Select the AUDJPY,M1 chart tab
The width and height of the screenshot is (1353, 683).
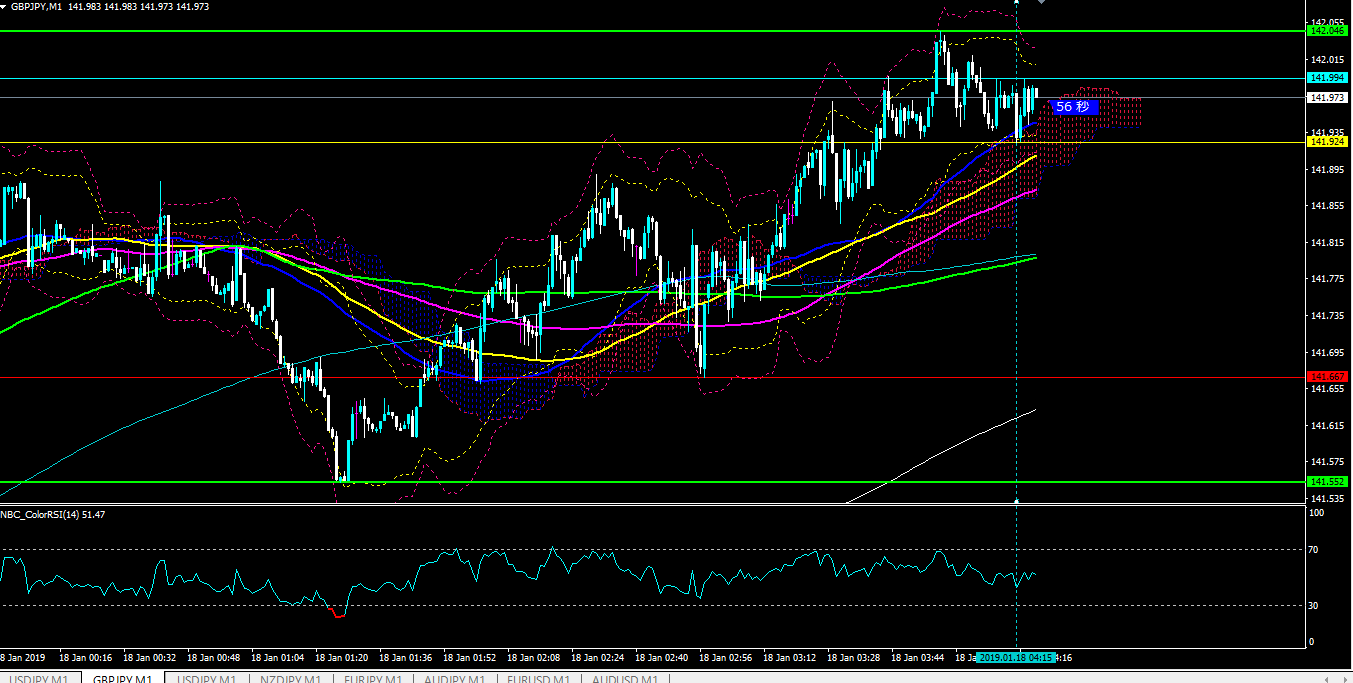[457, 678]
